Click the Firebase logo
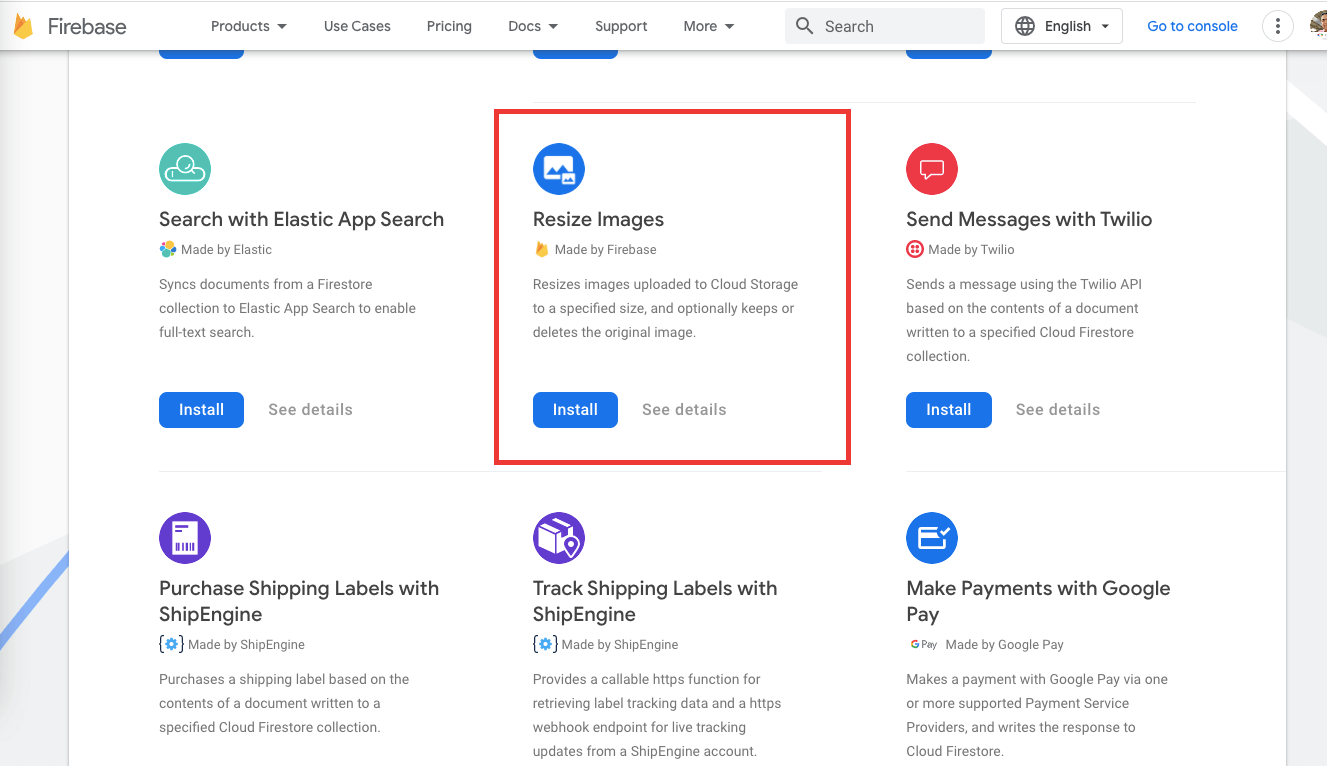Viewport: 1327px width, 766px height. tap(70, 26)
